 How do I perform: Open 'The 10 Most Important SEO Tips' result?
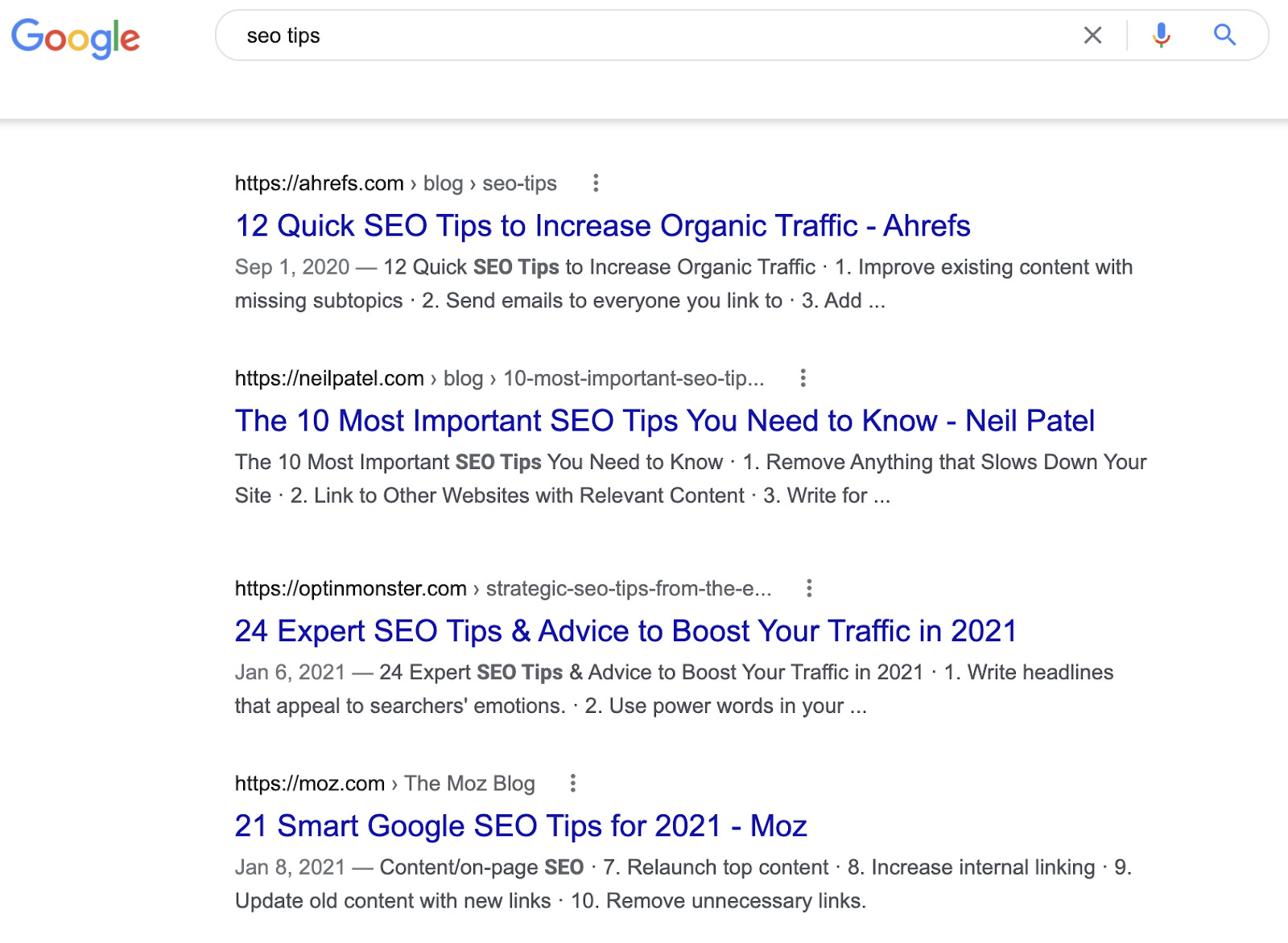coord(664,421)
